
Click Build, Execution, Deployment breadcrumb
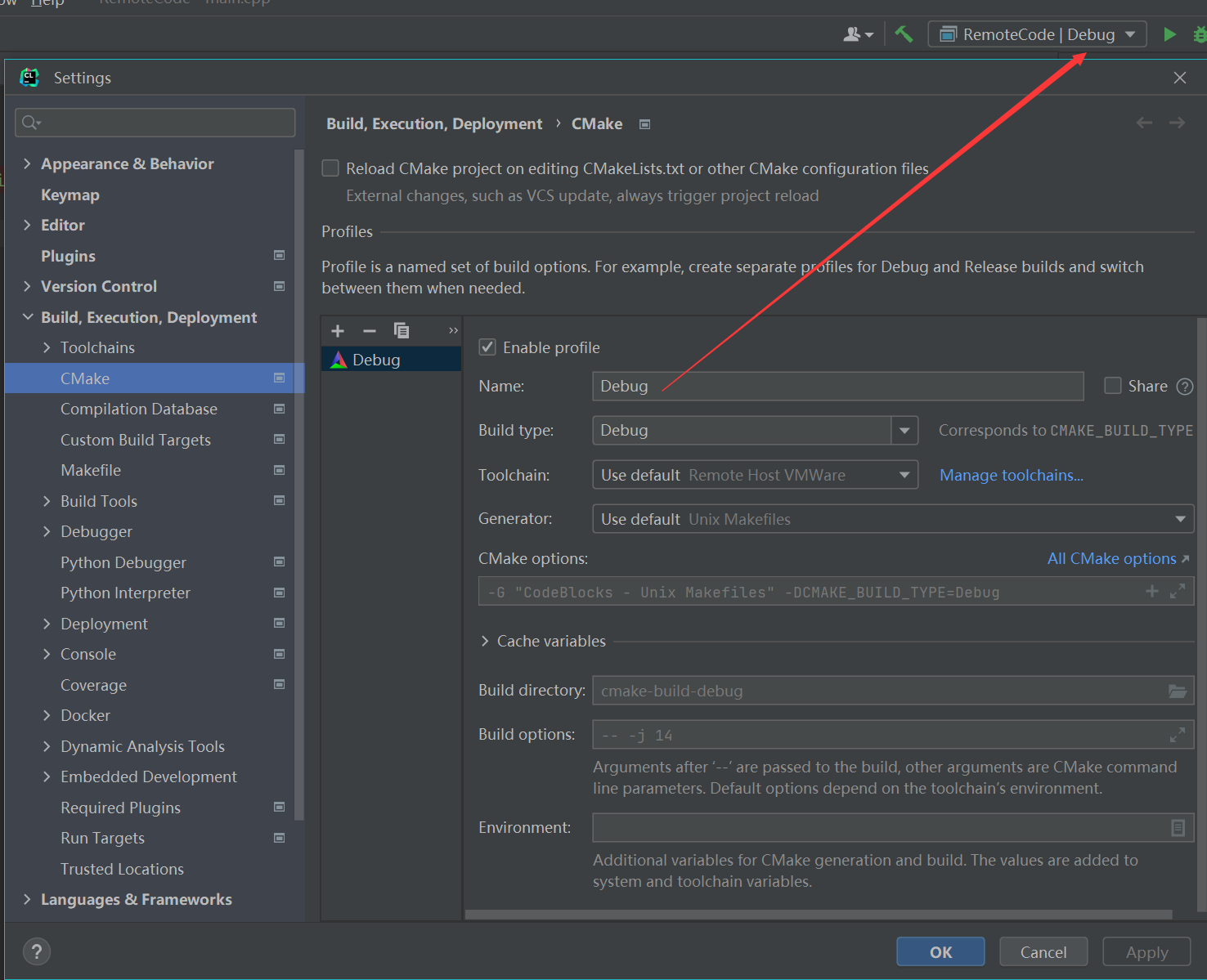coord(434,123)
